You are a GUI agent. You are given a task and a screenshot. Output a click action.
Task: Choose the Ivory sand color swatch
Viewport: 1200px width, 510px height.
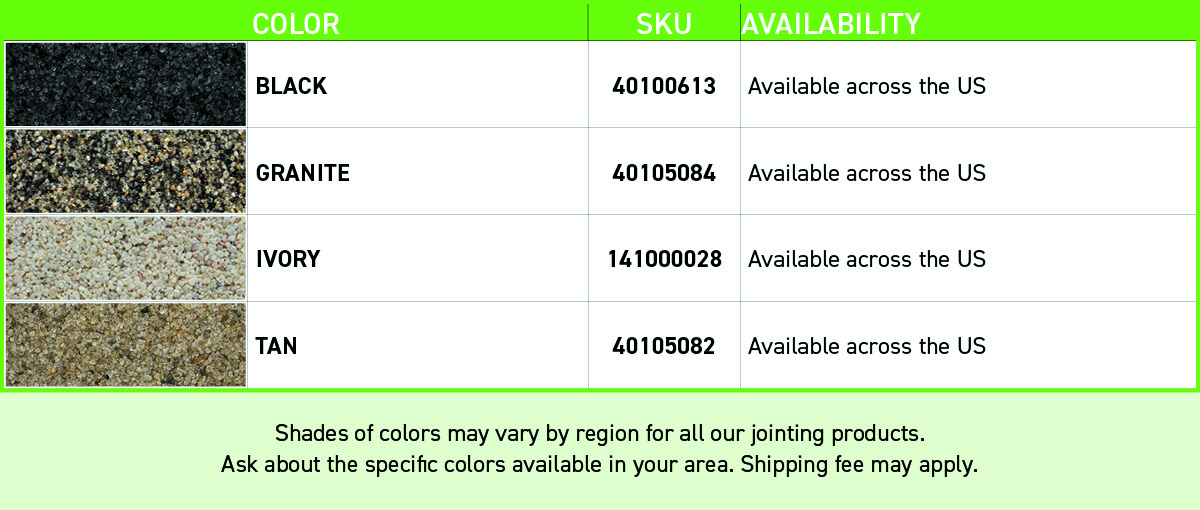coord(126,258)
